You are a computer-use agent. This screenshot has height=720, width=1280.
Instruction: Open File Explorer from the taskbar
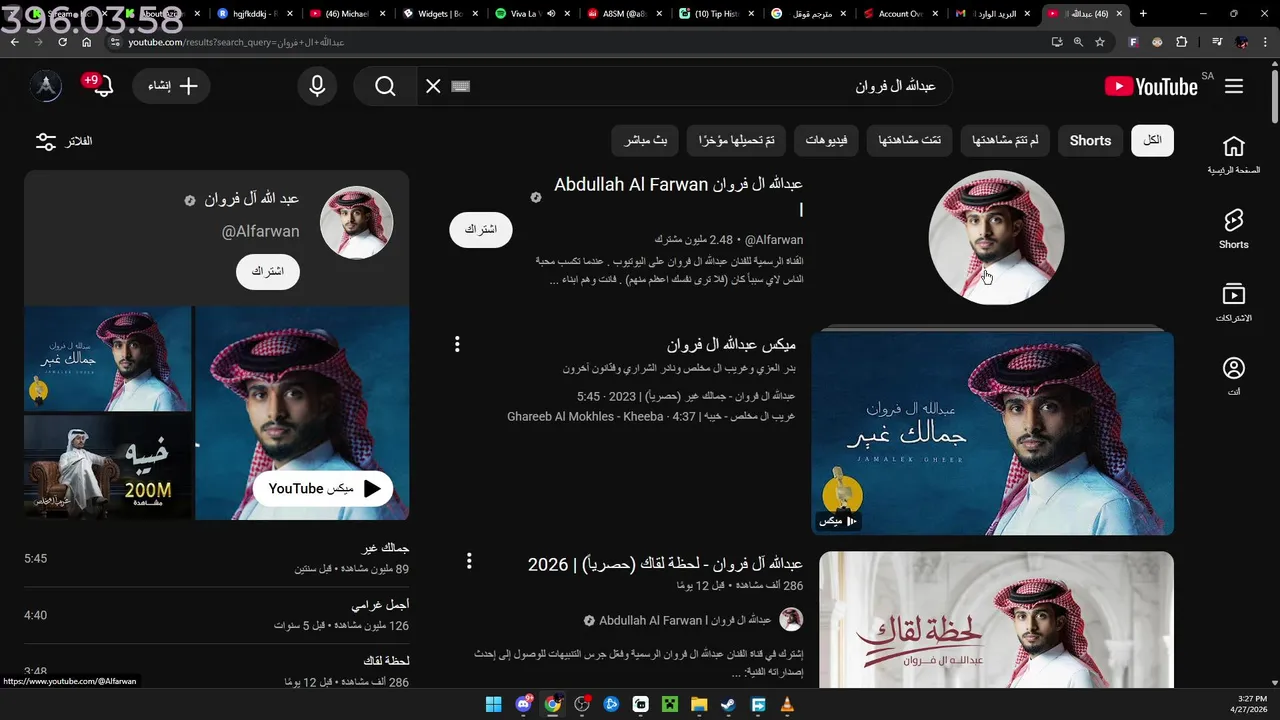[699, 704]
